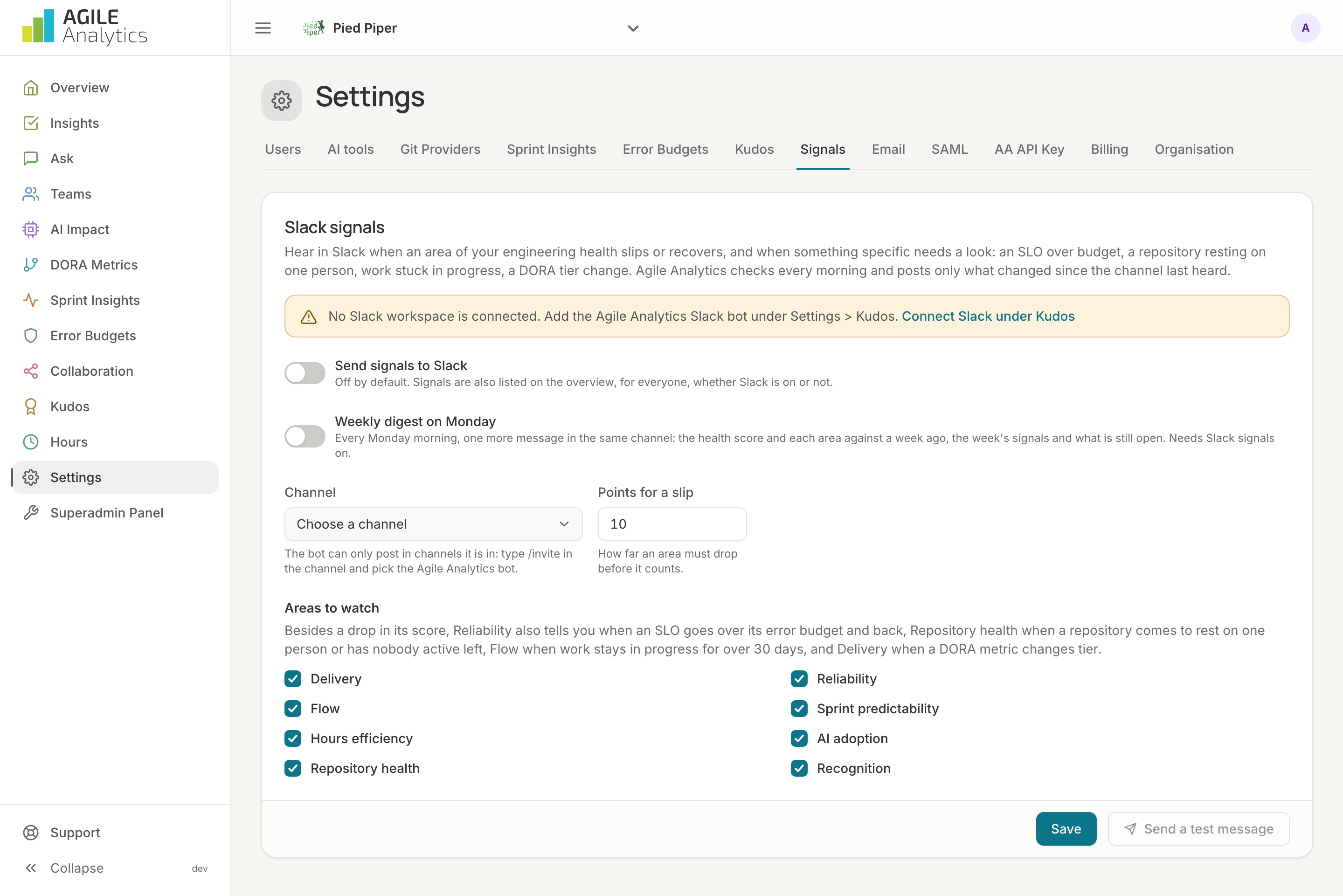Click the Pied Piper organisation logo
Viewport: 1343px width, 896px height.
point(313,28)
